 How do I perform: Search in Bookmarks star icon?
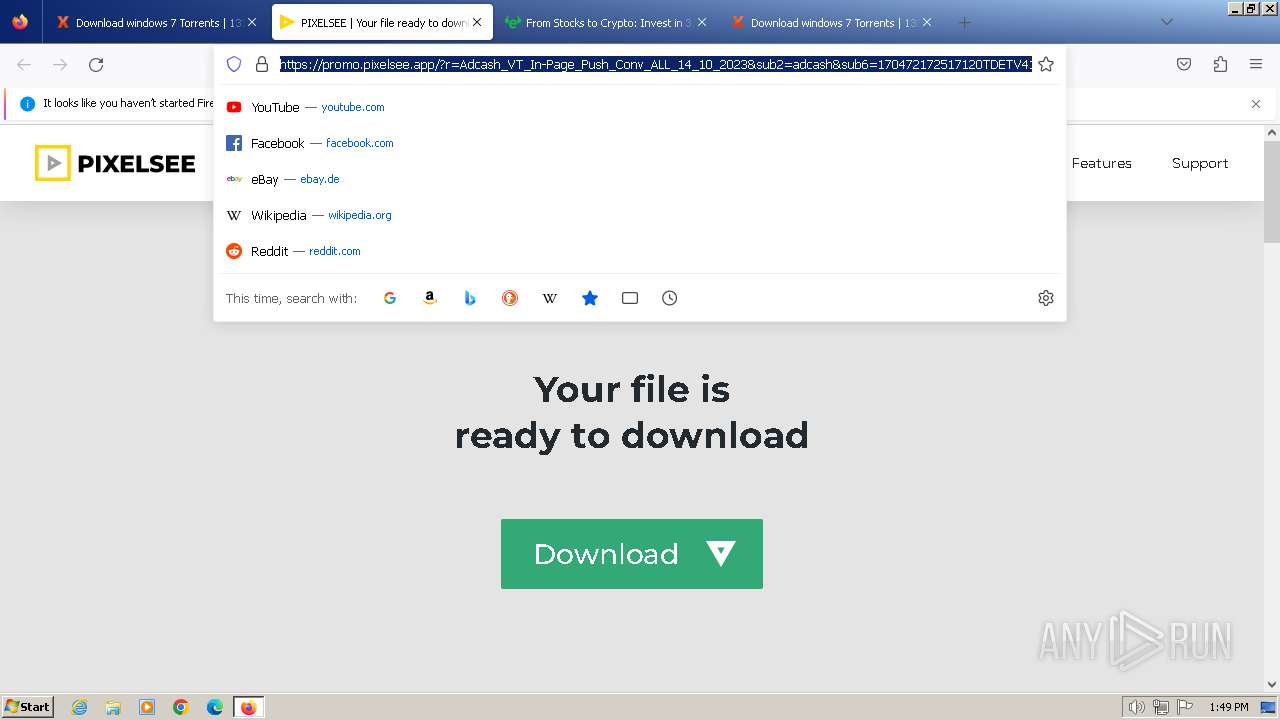point(590,298)
